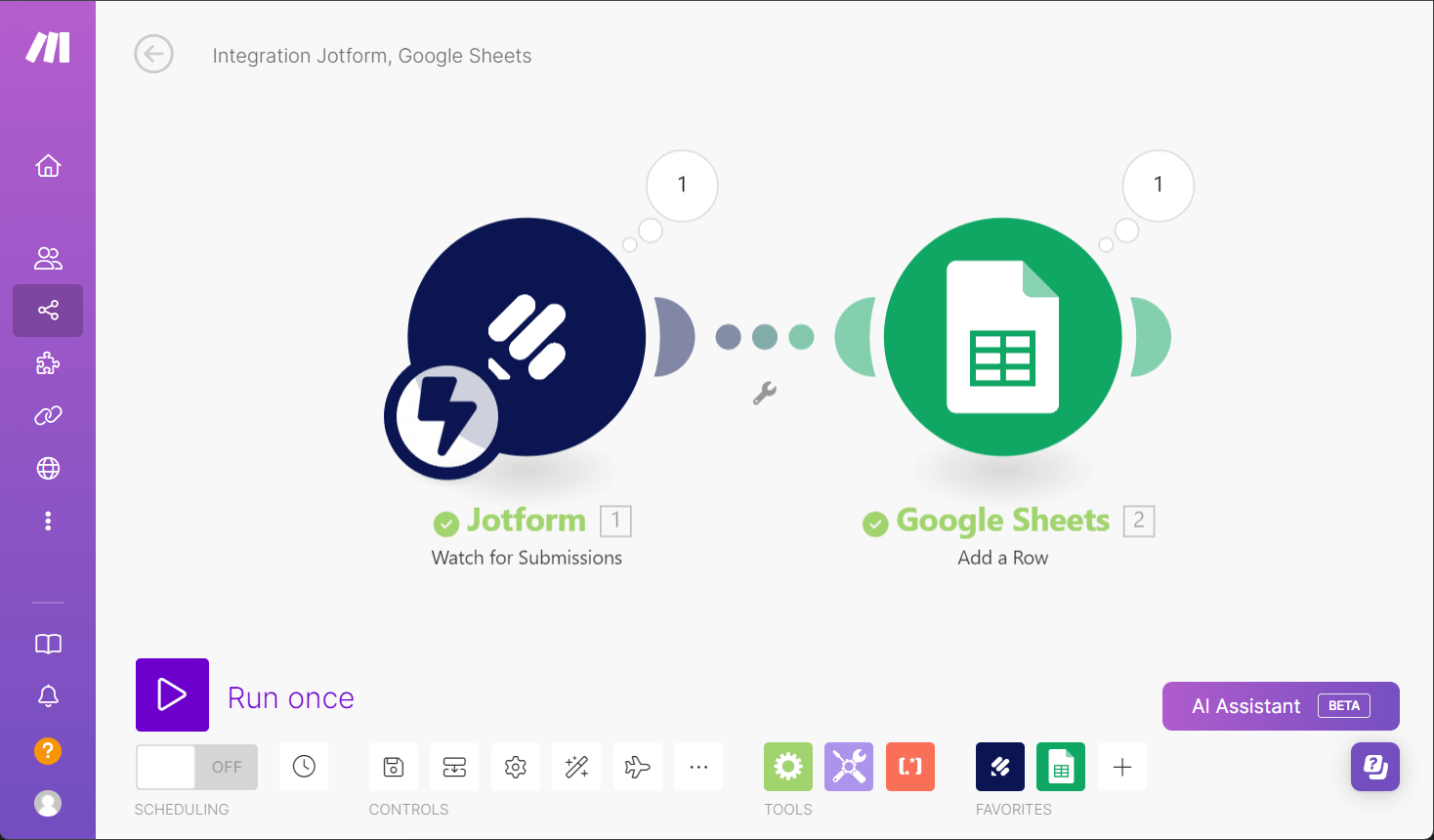Open the More controls ellipsis menu
The image size is (1434, 840).
tap(698, 767)
